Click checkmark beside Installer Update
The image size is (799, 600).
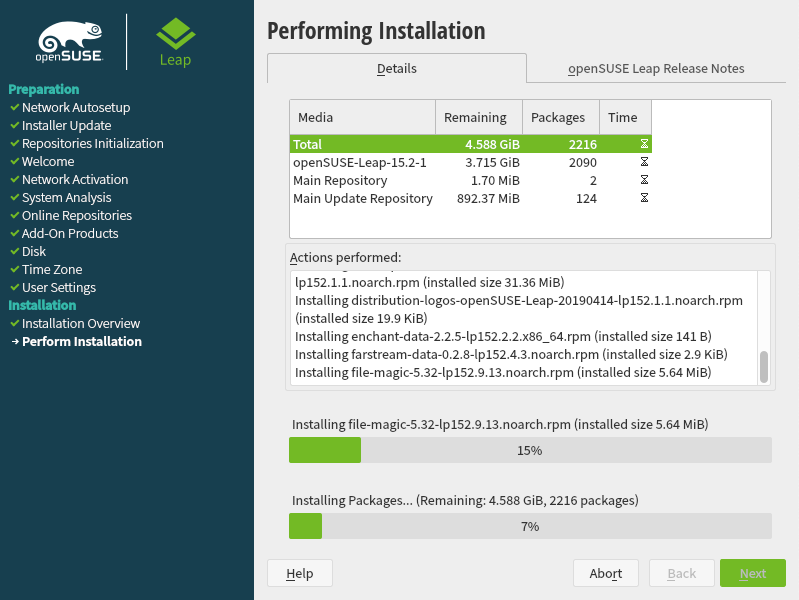click(x=15, y=125)
